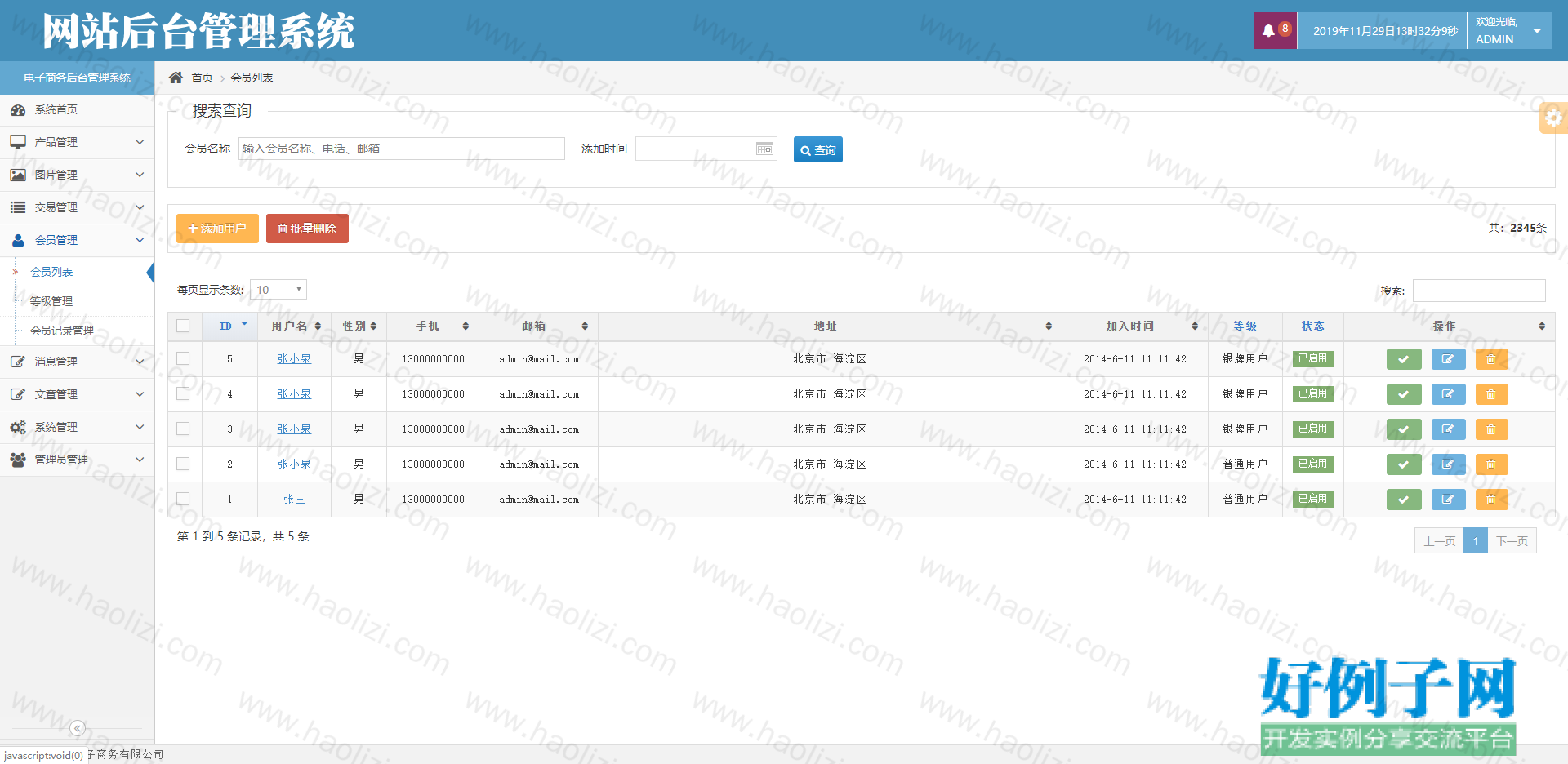Open the ADMIN user dropdown arrow
This screenshot has height=764, width=1568.
(x=1537, y=31)
